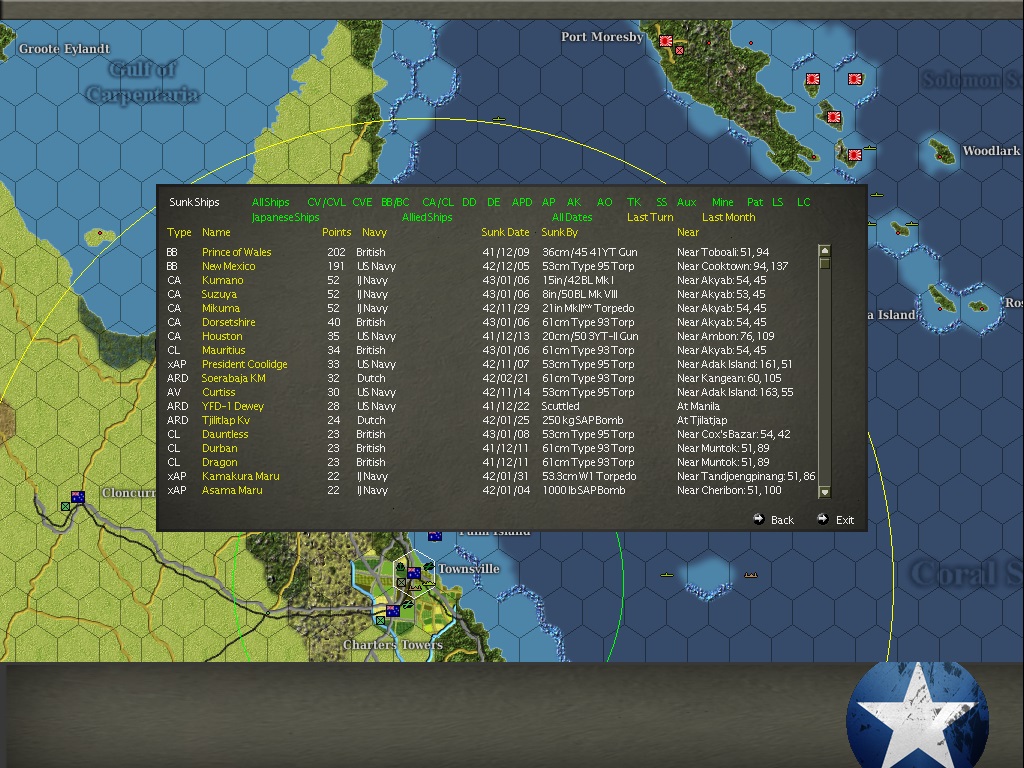Filter by All Ships
The image size is (1024, 768).
tap(270, 202)
